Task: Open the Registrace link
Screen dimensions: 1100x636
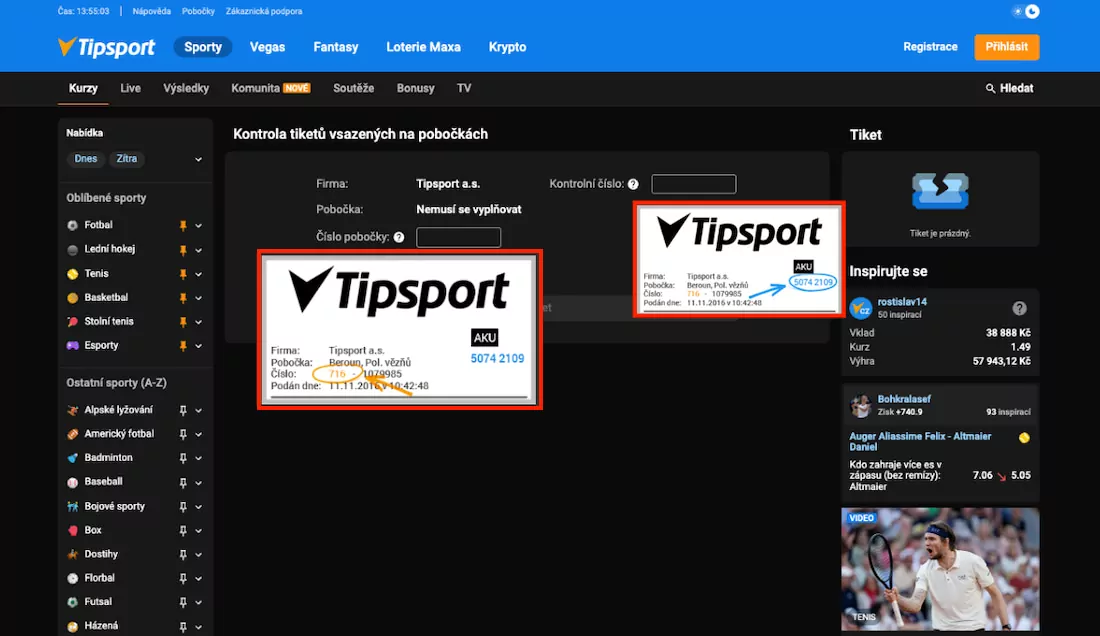Action: pyautogui.click(x=930, y=47)
